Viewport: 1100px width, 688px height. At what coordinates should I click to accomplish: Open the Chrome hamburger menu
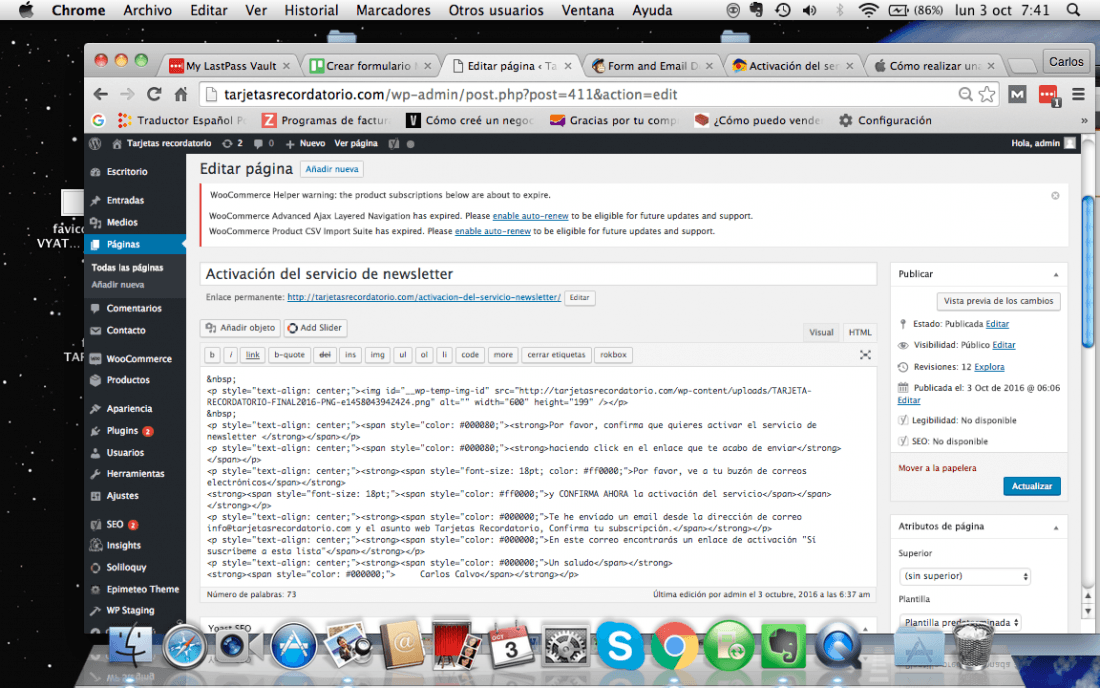(x=1078, y=94)
